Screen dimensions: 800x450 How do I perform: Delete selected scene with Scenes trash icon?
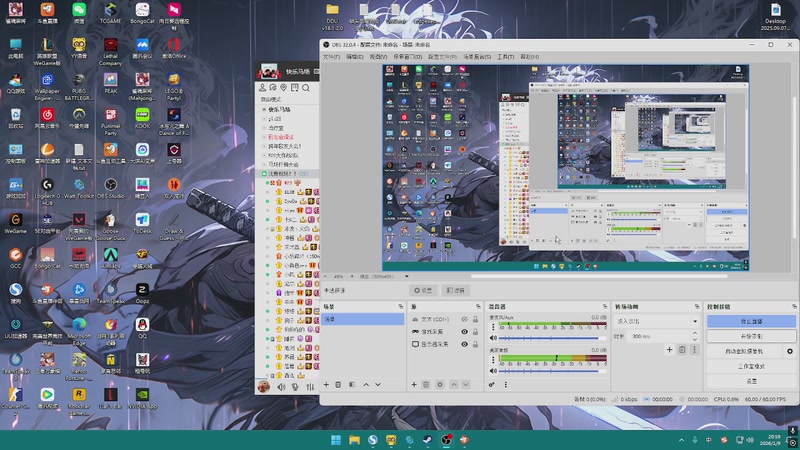[338, 385]
